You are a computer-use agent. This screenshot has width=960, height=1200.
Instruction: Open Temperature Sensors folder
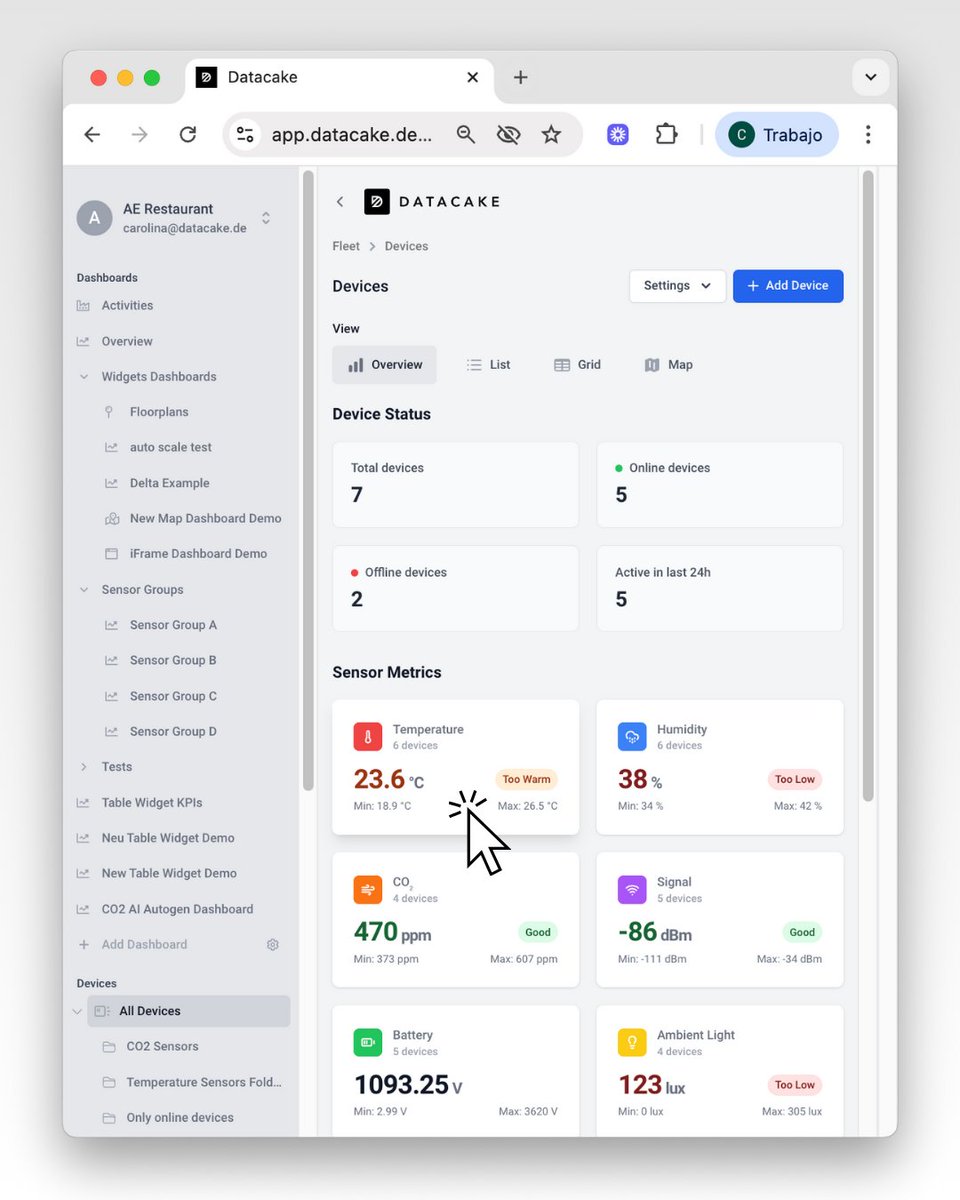[x=204, y=1082]
